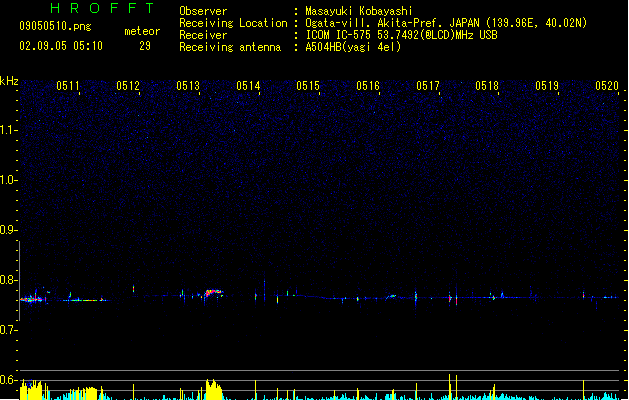Click the 0513 time marker
The height and width of the screenshot is (400, 629).
(188, 86)
